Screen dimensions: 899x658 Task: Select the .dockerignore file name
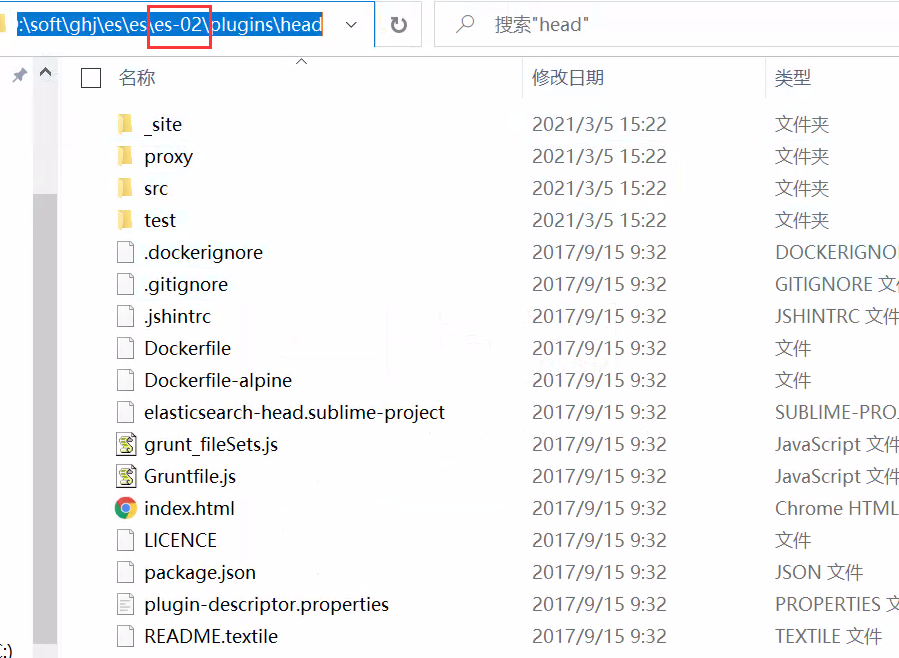(x=204, y=253)
